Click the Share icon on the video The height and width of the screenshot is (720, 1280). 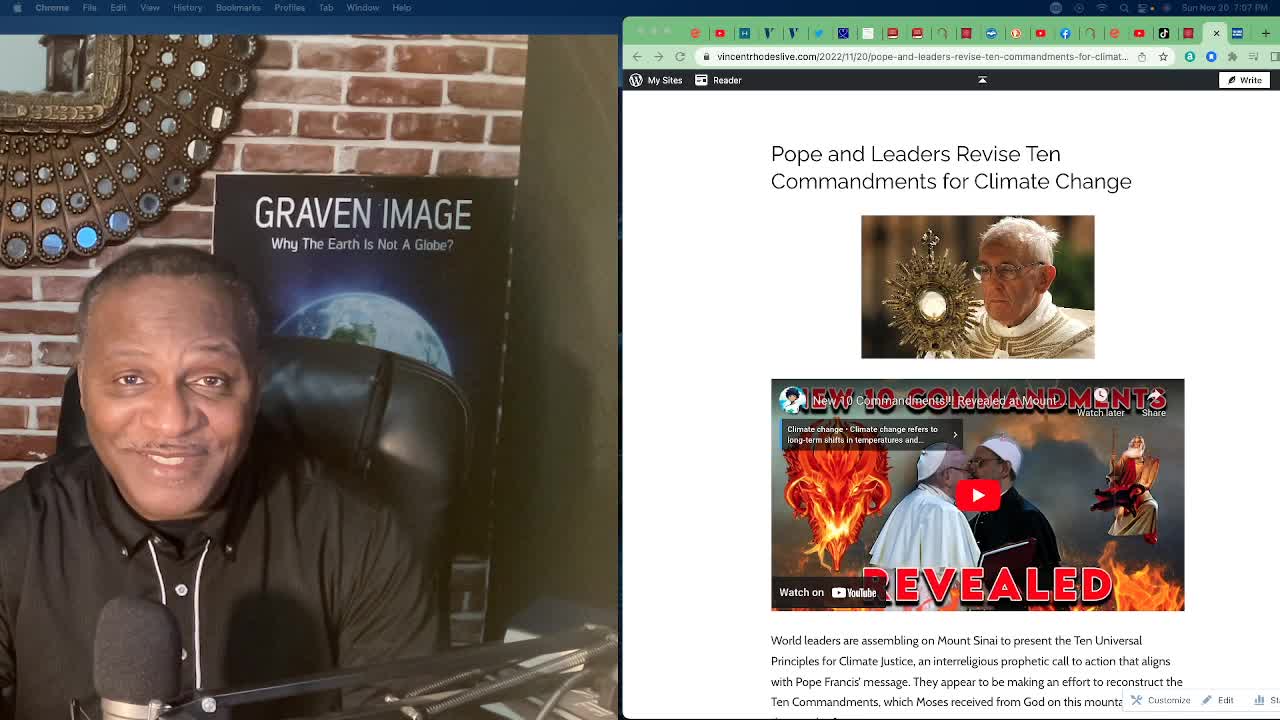(x=1154, y=402)
